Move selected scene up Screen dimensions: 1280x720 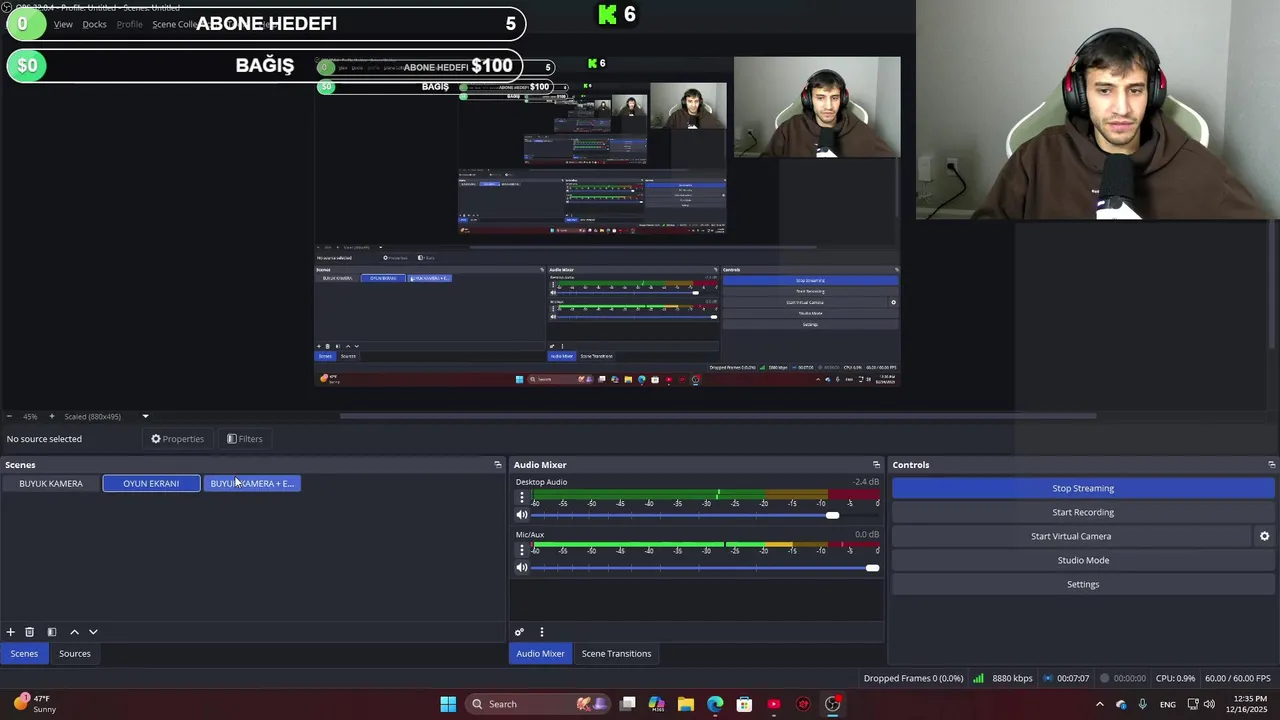(74, 632)
